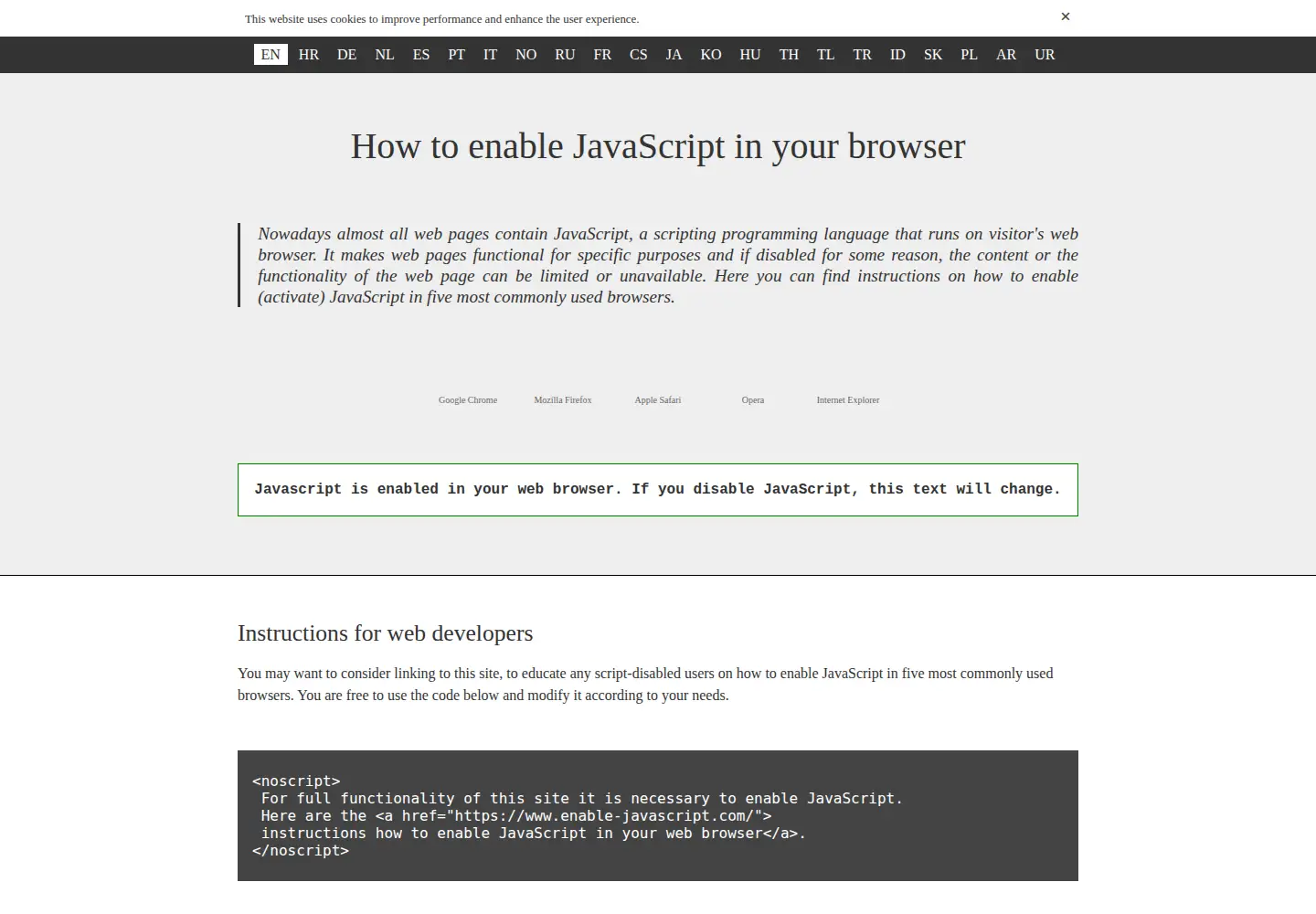This screenshot has height=914, width=1316.
Task: Click the 'Instructions for web developers' heading
Action: pyautogui.click(x=385, y=633)
